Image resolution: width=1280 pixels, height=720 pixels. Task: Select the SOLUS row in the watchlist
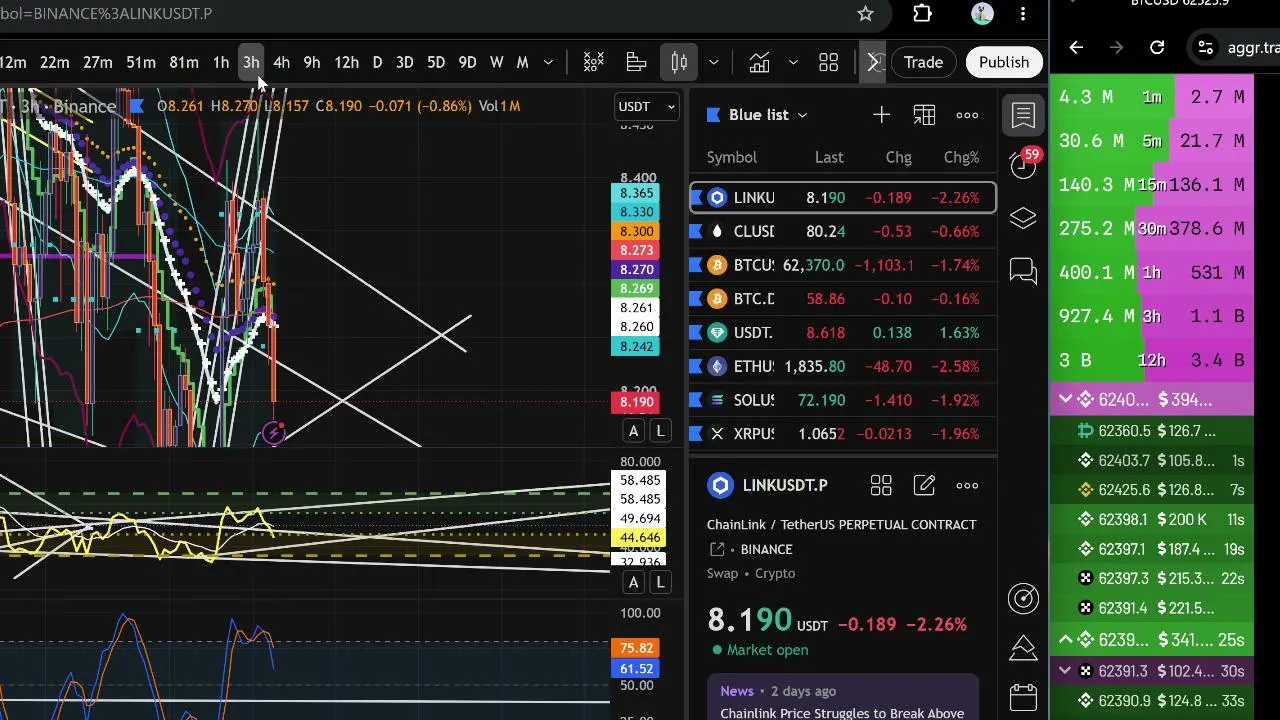point(843,400)
